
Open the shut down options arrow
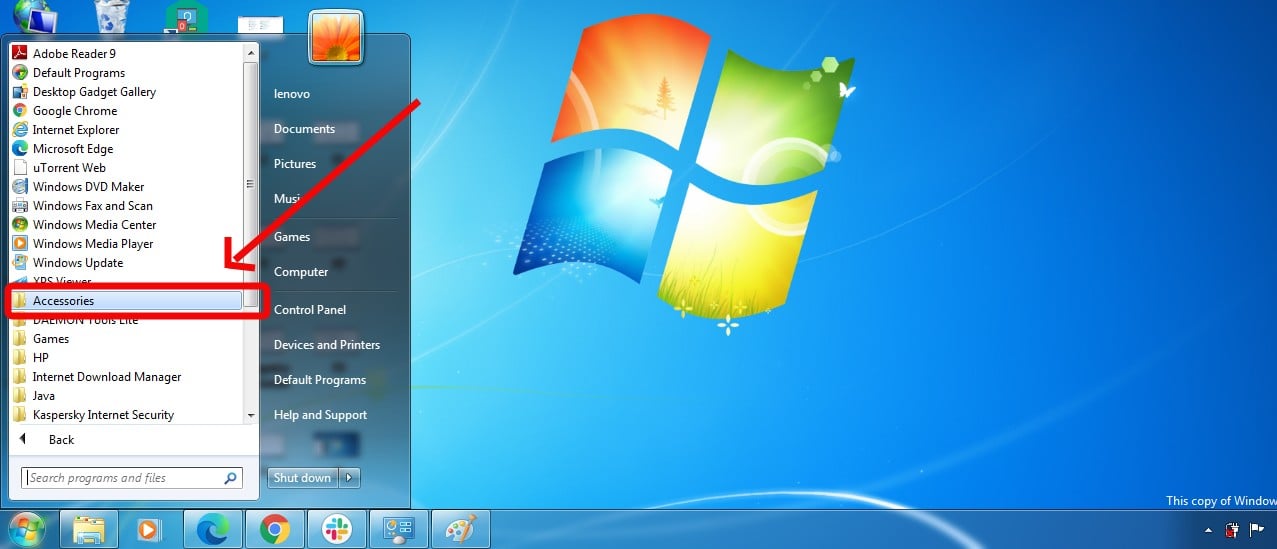[350, 478]
